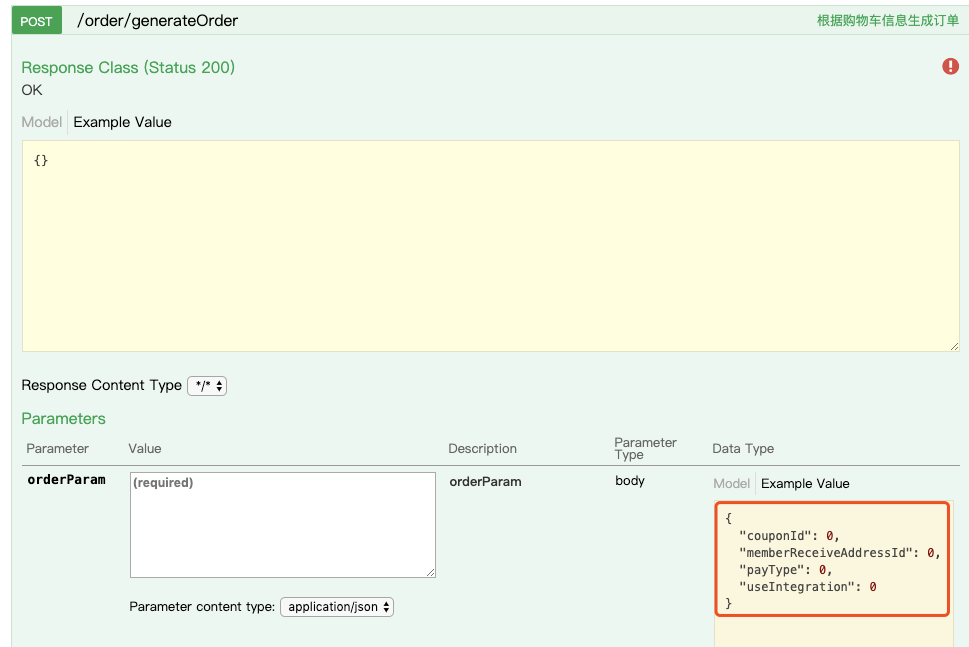This screenshot has width=969, height=647.
Task: Open the /order/generateOrder endpoint path
Action: (157, 20)
